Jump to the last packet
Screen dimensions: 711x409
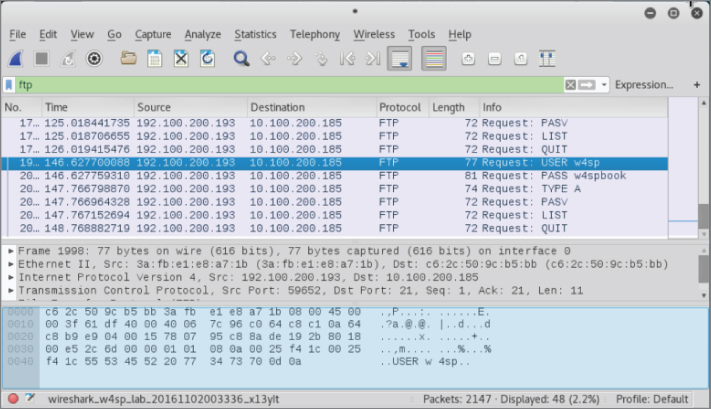pos(373,58)
